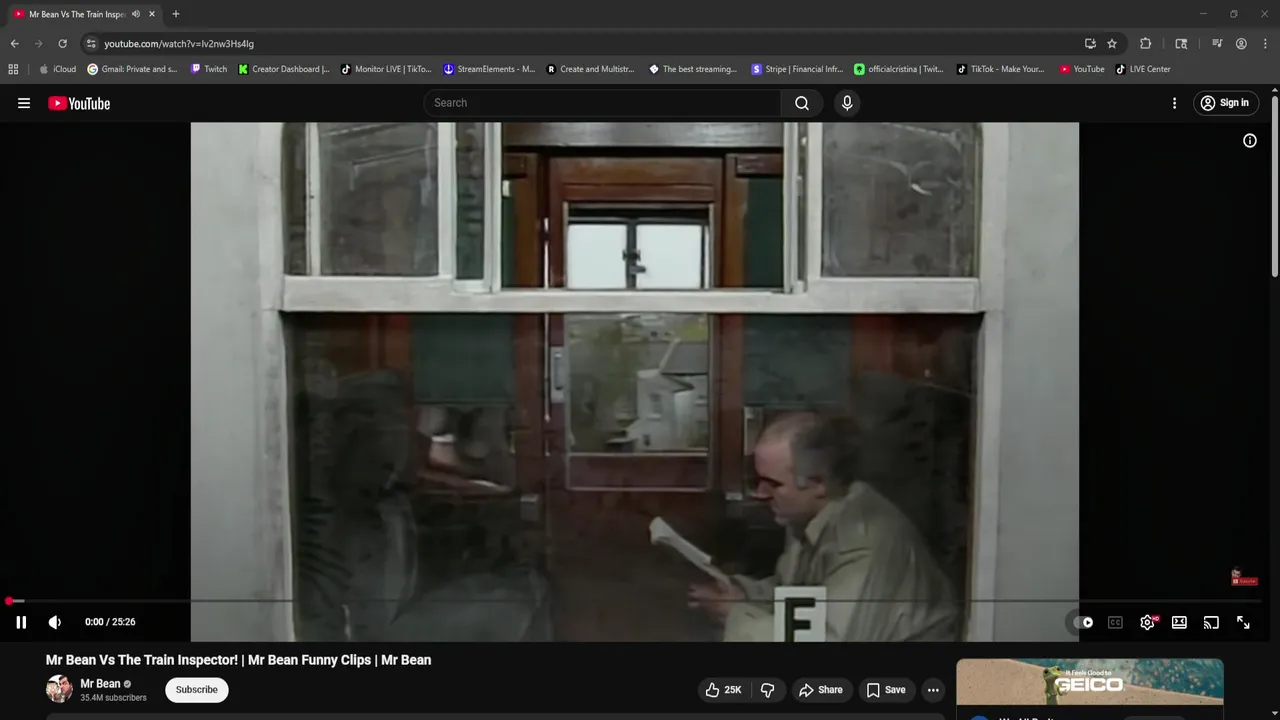Open the Create and Multistream bookmark
This screenshot has height=720, width=1280.
click(591, 69)
